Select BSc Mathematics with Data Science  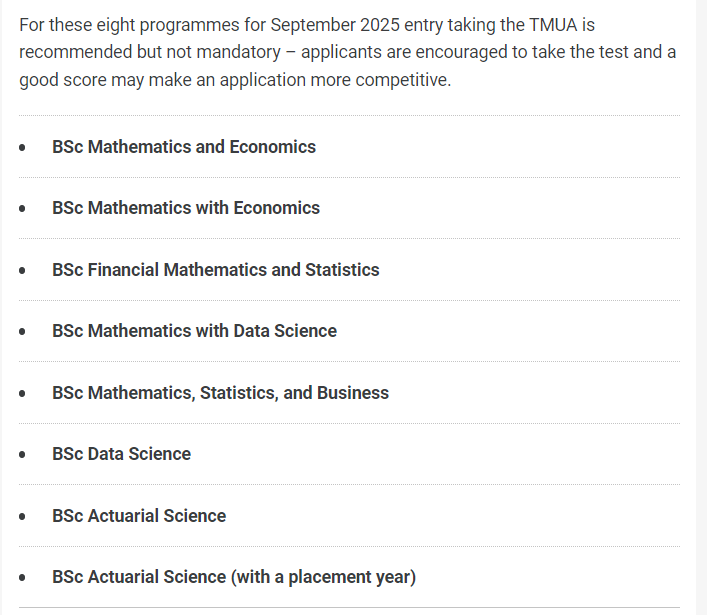(194, 331)
